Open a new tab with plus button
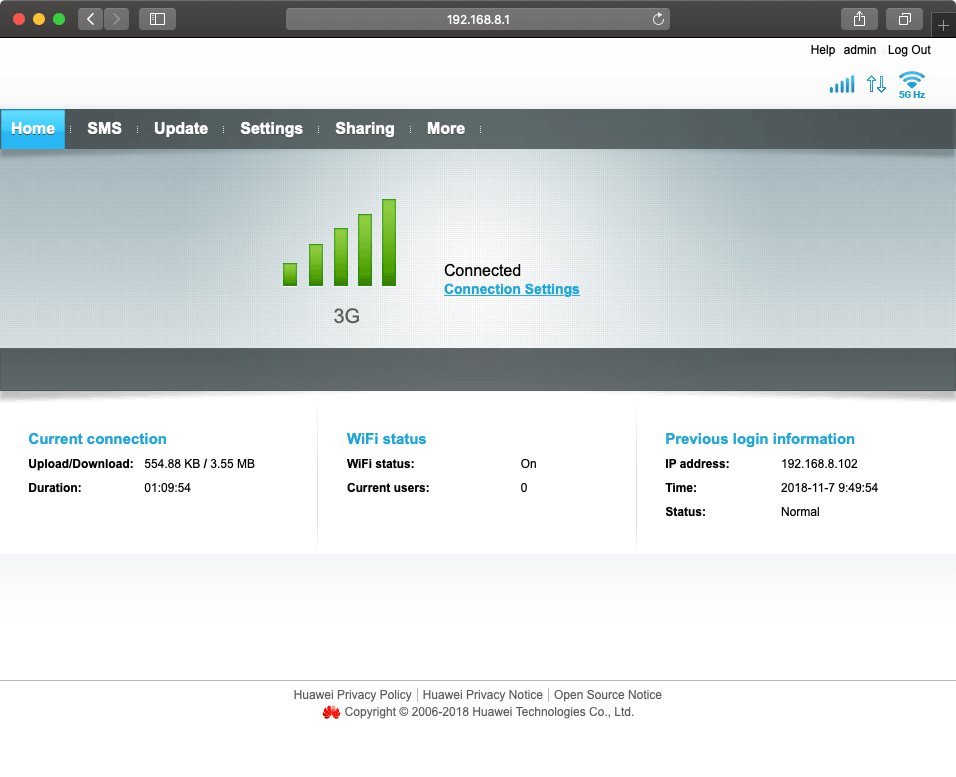This screenshot has height=777, width=956. pos(943,25)
